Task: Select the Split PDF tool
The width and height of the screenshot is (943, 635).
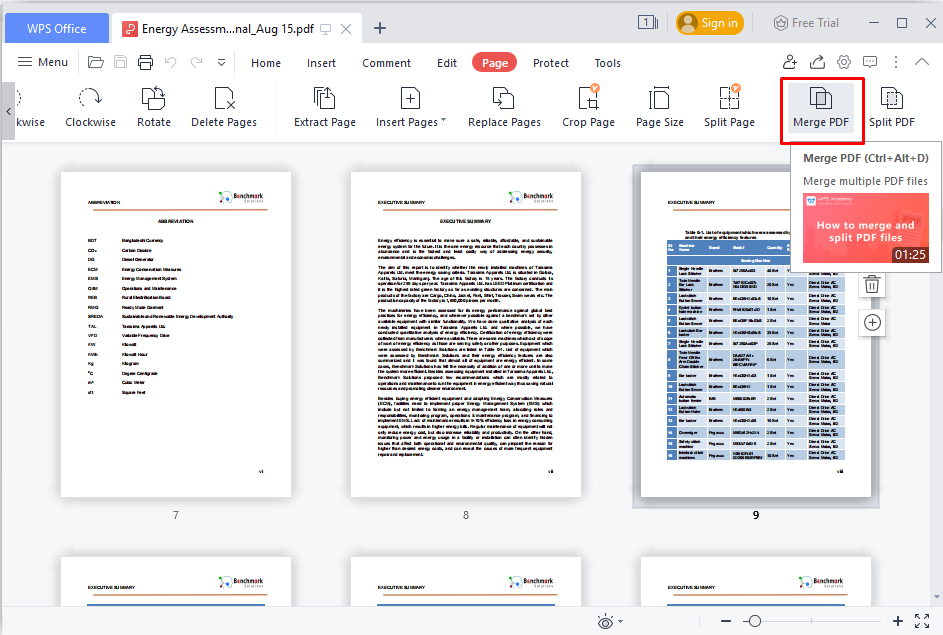Action: pos(891,108)
